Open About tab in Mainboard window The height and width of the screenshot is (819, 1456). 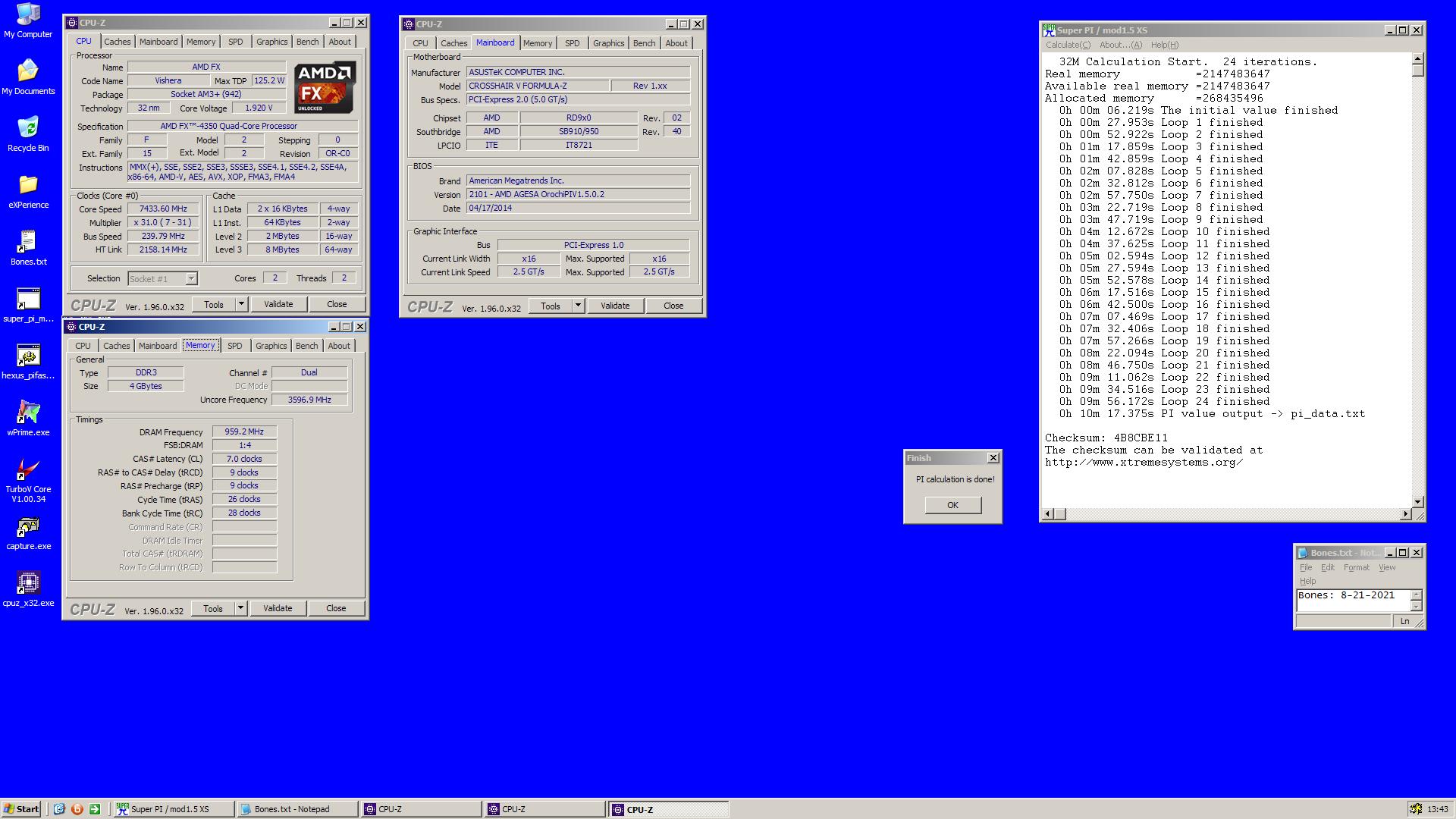pos(676,43)
